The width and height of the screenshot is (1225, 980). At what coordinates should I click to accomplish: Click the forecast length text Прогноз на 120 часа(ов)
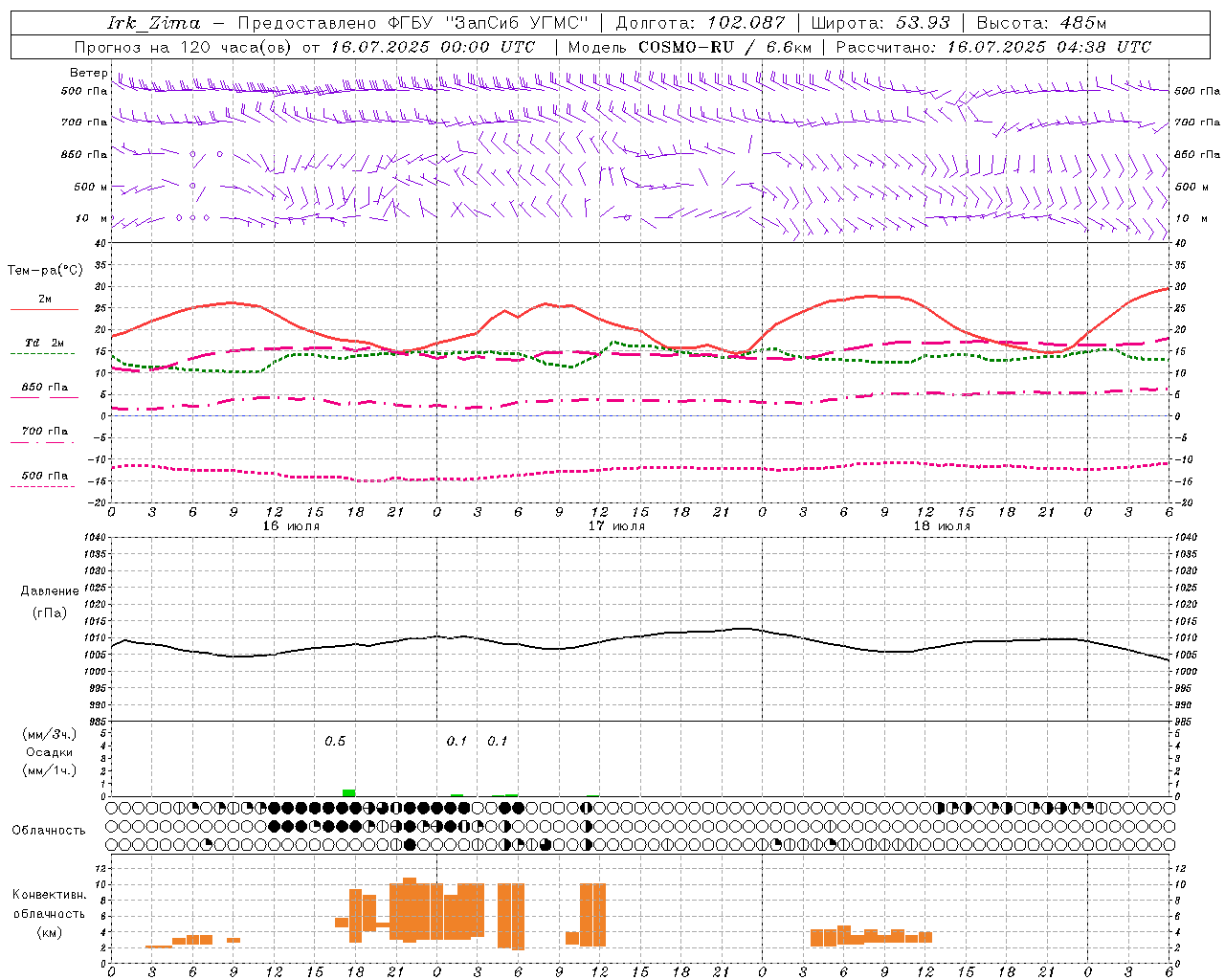[184, 47]
